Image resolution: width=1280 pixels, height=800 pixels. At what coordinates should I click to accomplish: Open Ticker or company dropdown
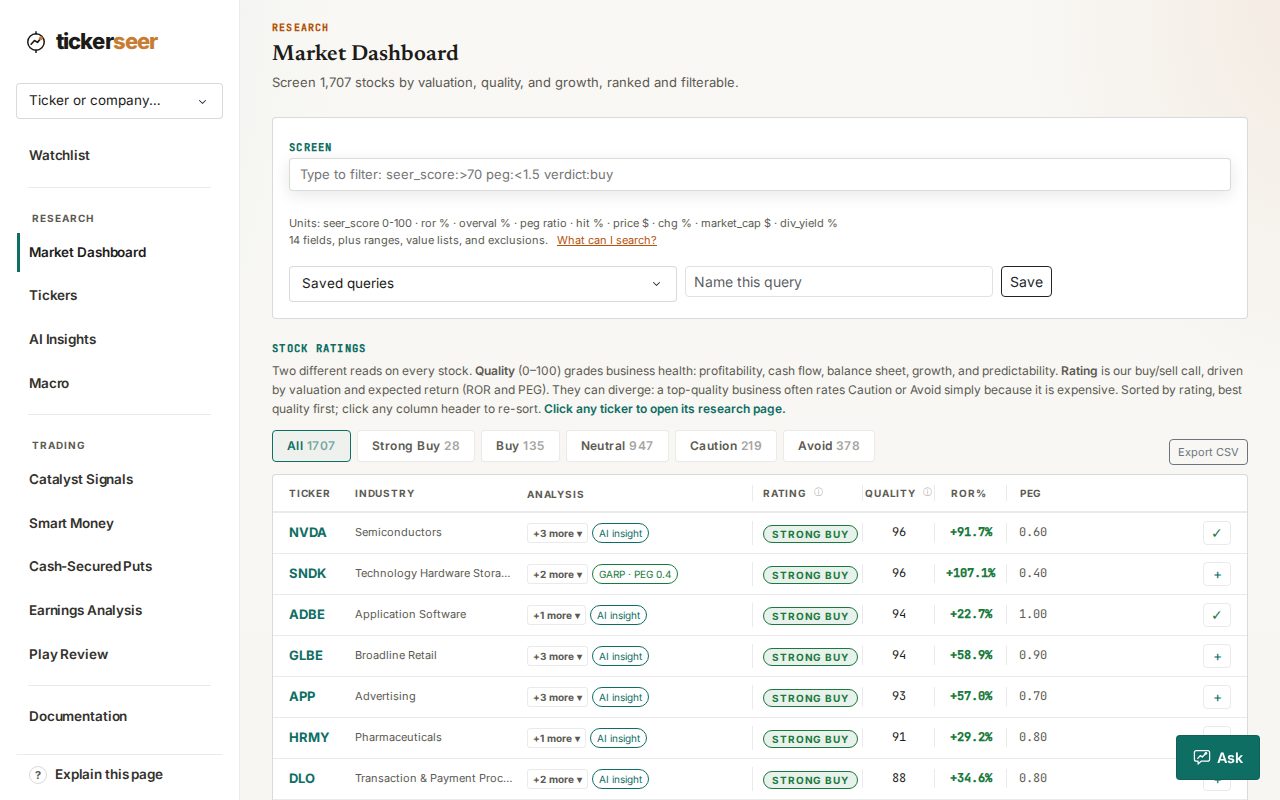(x=119, y=101)
